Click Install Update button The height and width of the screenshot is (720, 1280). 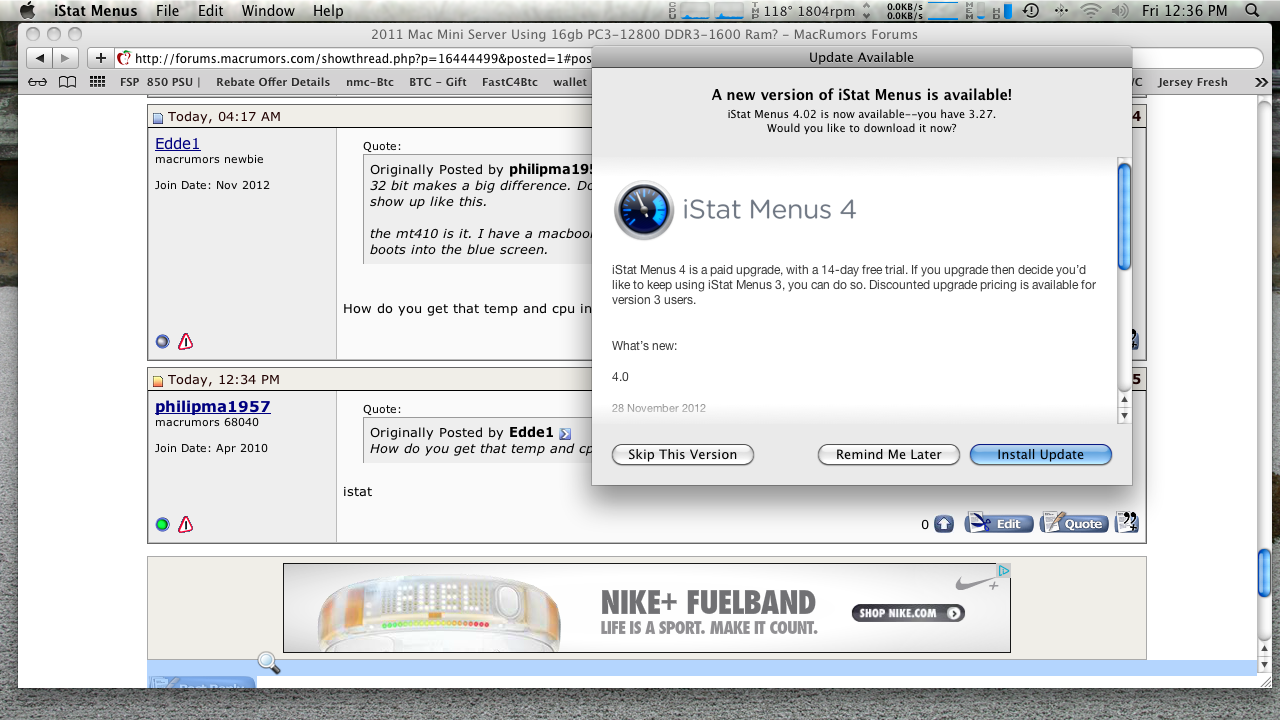[1041, 454]
